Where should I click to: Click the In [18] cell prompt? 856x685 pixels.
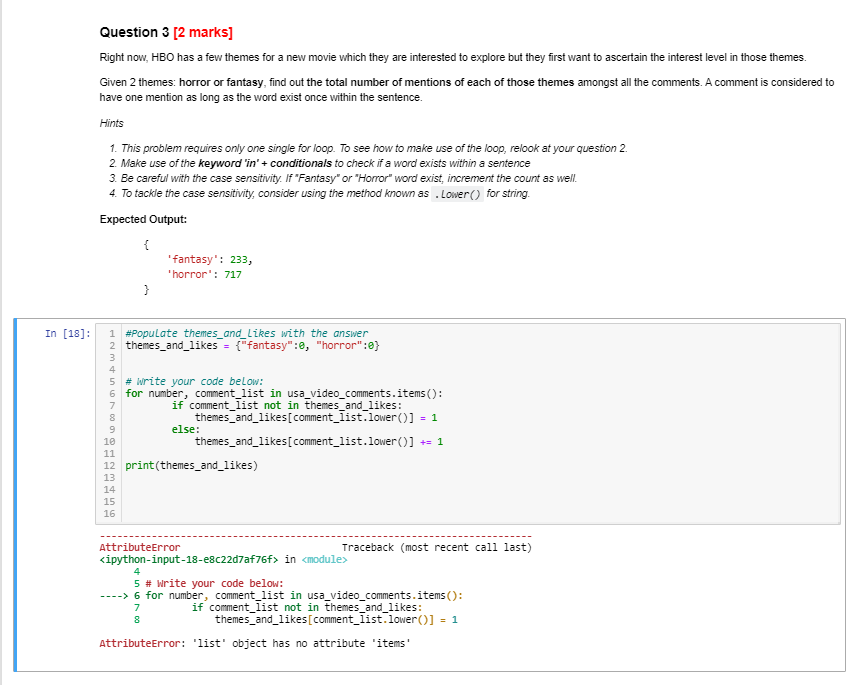(x=68, y=333)
